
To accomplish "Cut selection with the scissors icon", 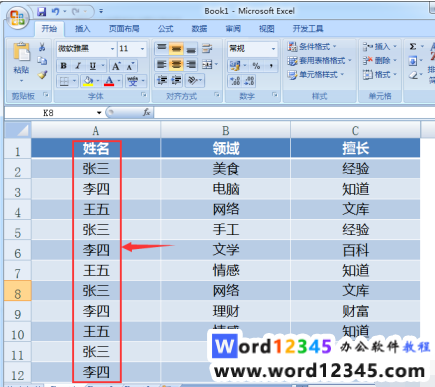I will (42, 47).
